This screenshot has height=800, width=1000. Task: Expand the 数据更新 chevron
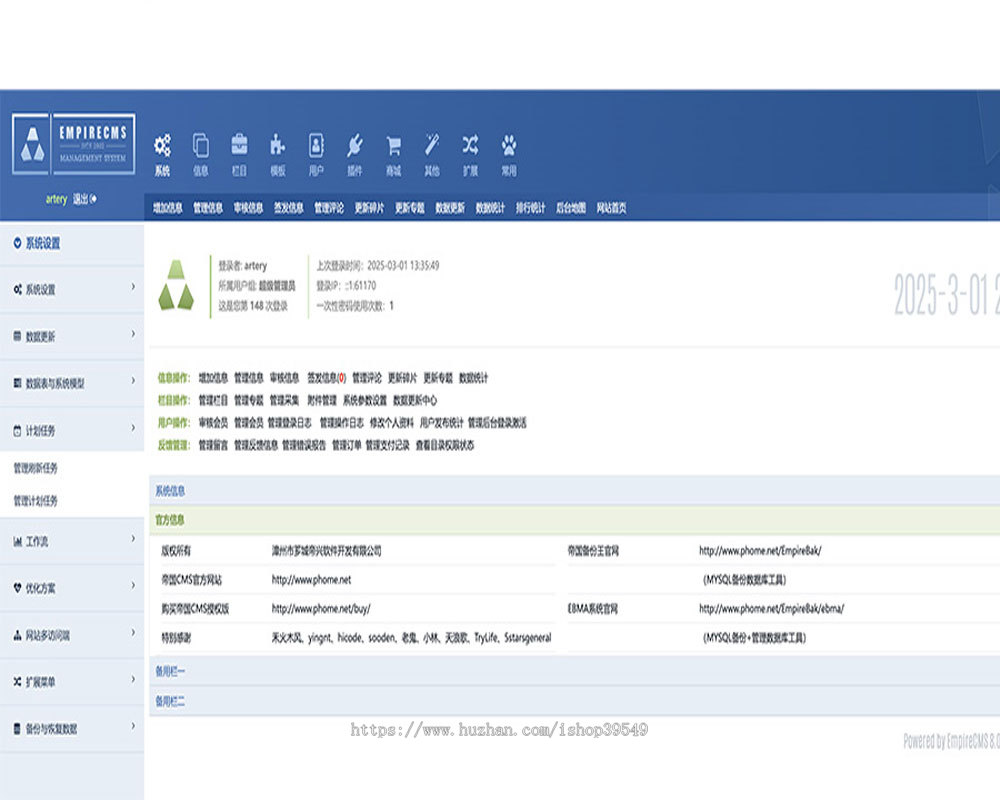click(133, 334)
